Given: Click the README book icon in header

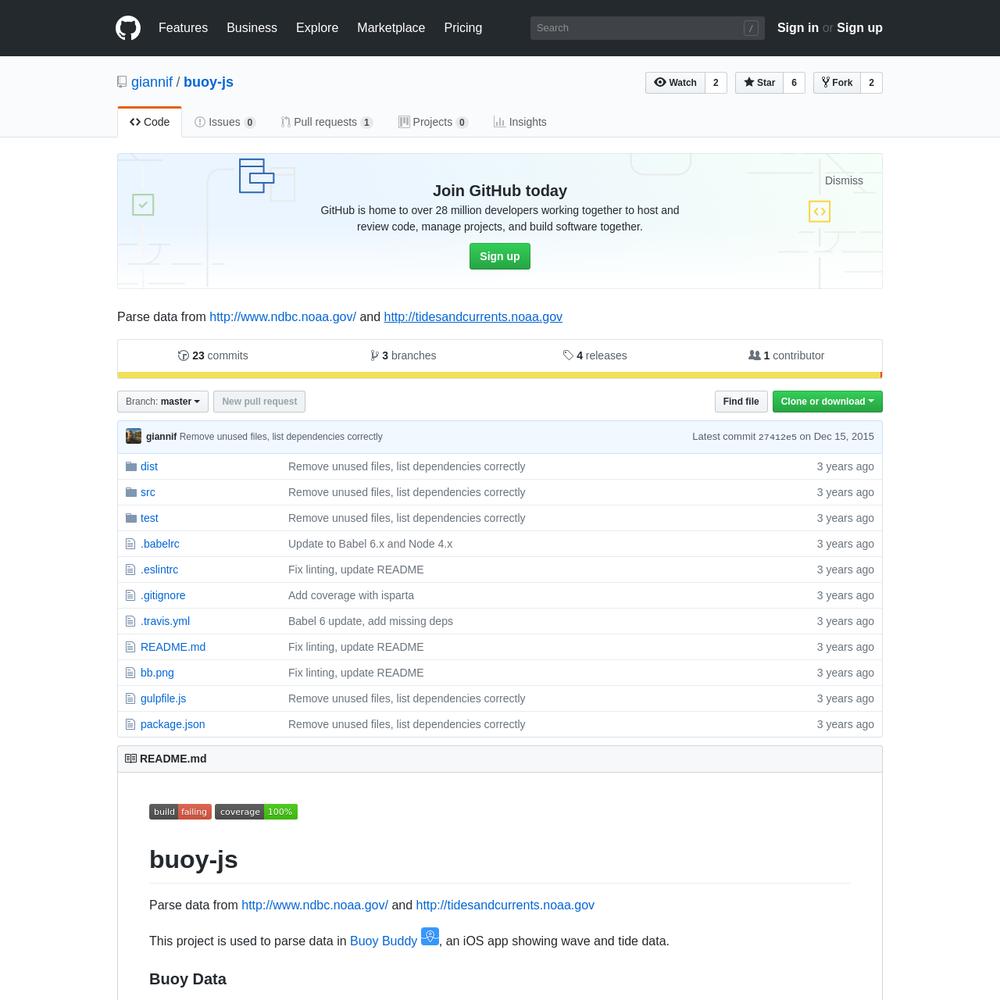Looking at the screenshot, I should coord(131,759).
